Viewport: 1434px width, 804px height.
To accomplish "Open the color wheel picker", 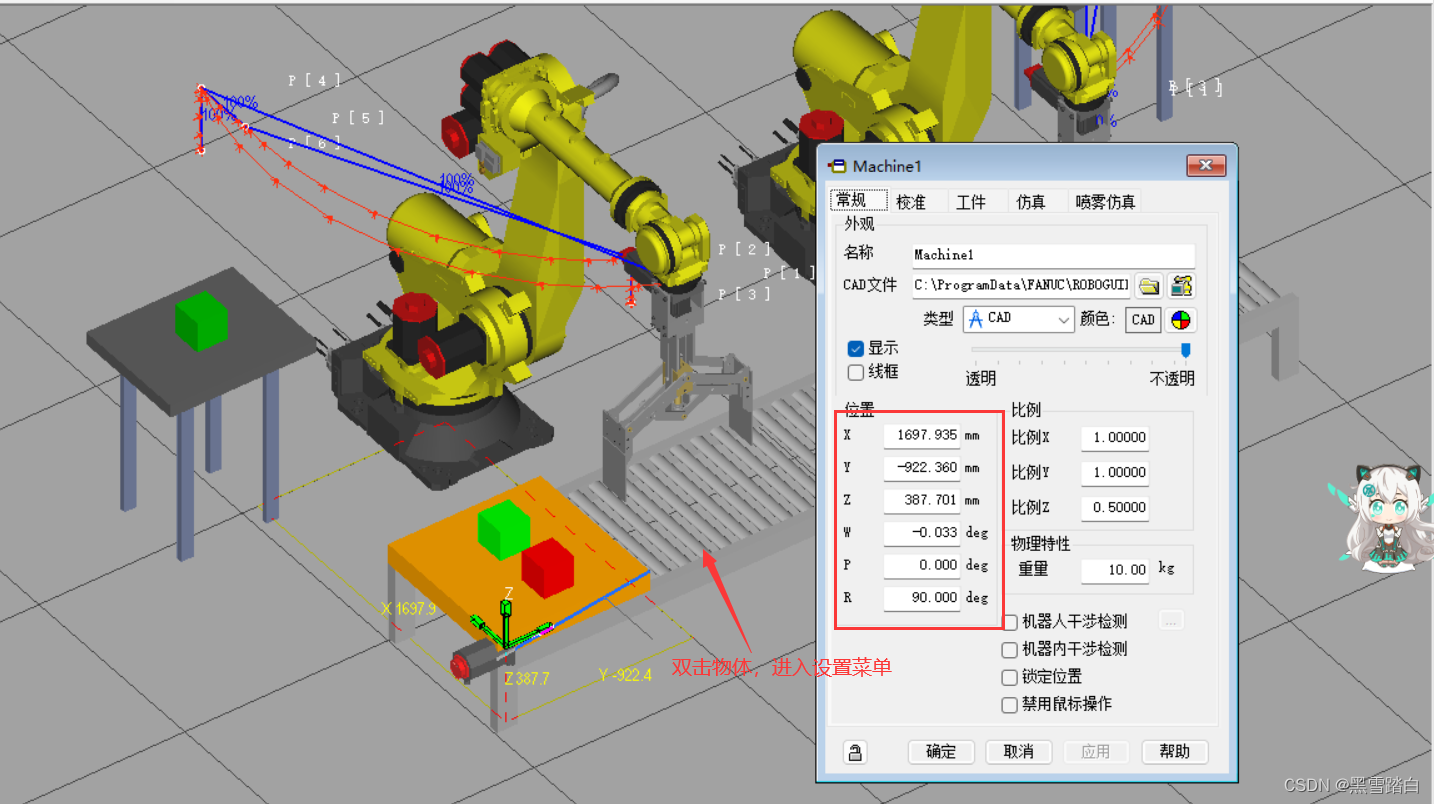I will click(1180, 320).
